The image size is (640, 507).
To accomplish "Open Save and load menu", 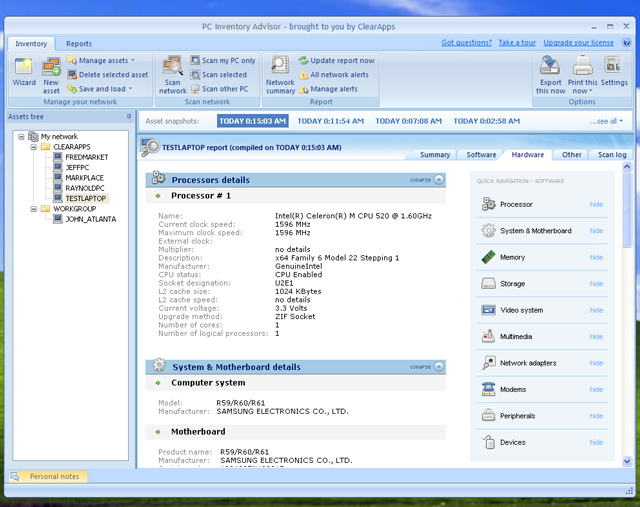I will [x=100, y=89].
